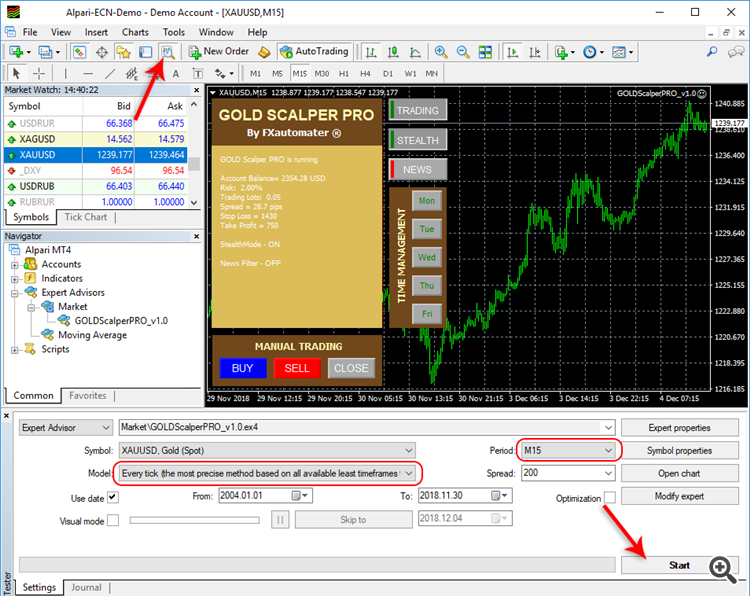The height and width of the screenshot is (596, 750).
Task: Open the Period M15 dropdown
Action: click(x=568, y=450)
